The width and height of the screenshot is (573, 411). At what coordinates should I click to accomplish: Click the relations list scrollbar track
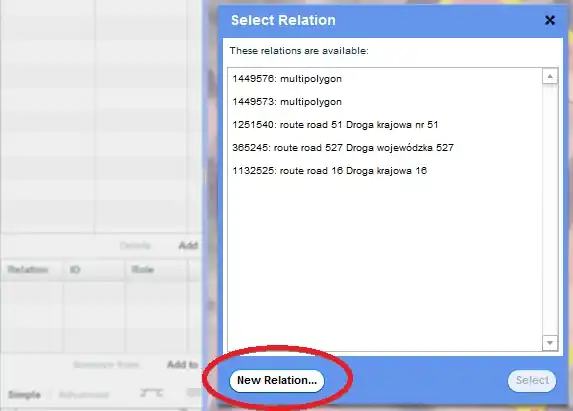click(550, 209)
